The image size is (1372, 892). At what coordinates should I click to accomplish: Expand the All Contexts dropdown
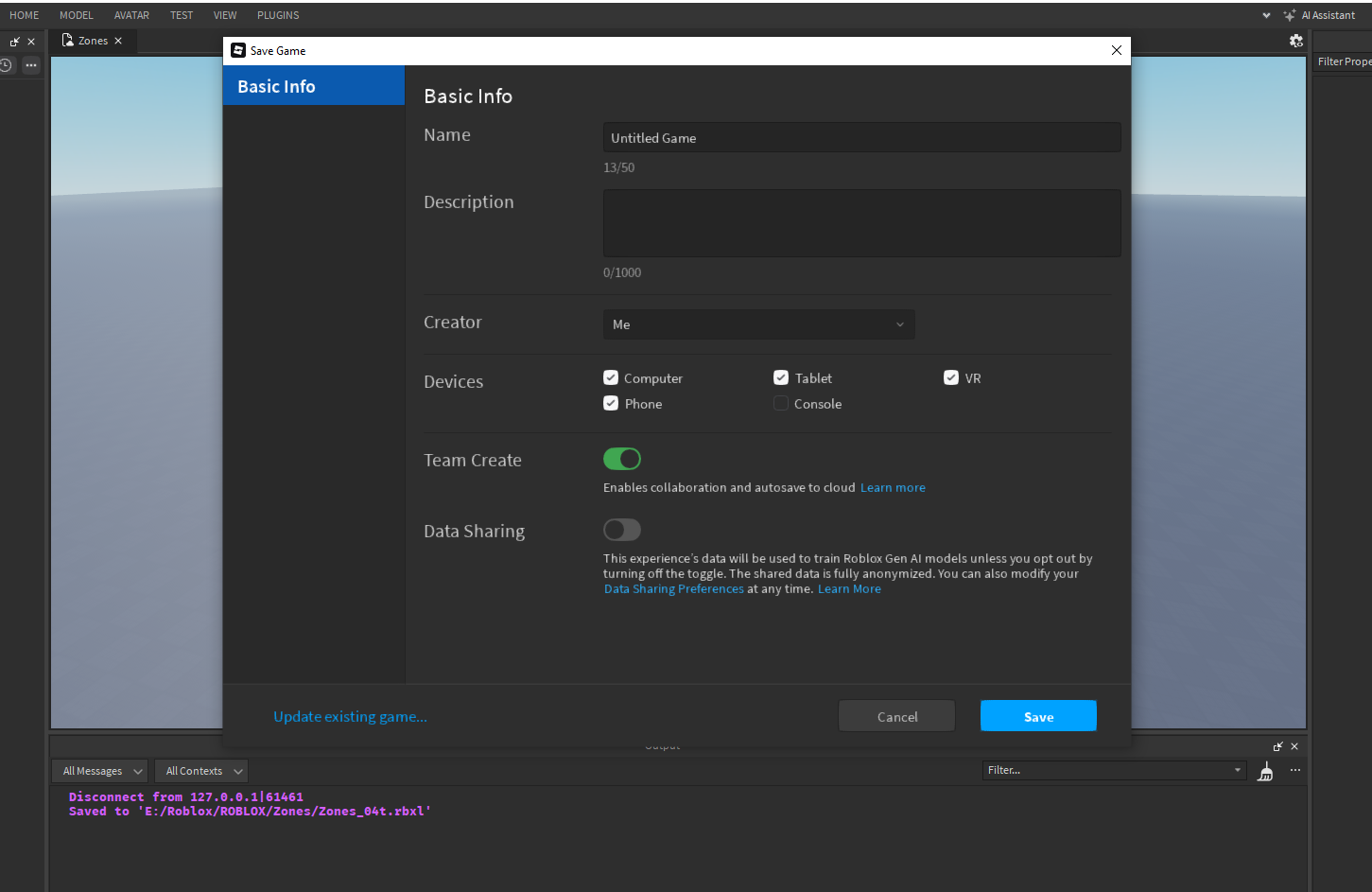point(202,771)
